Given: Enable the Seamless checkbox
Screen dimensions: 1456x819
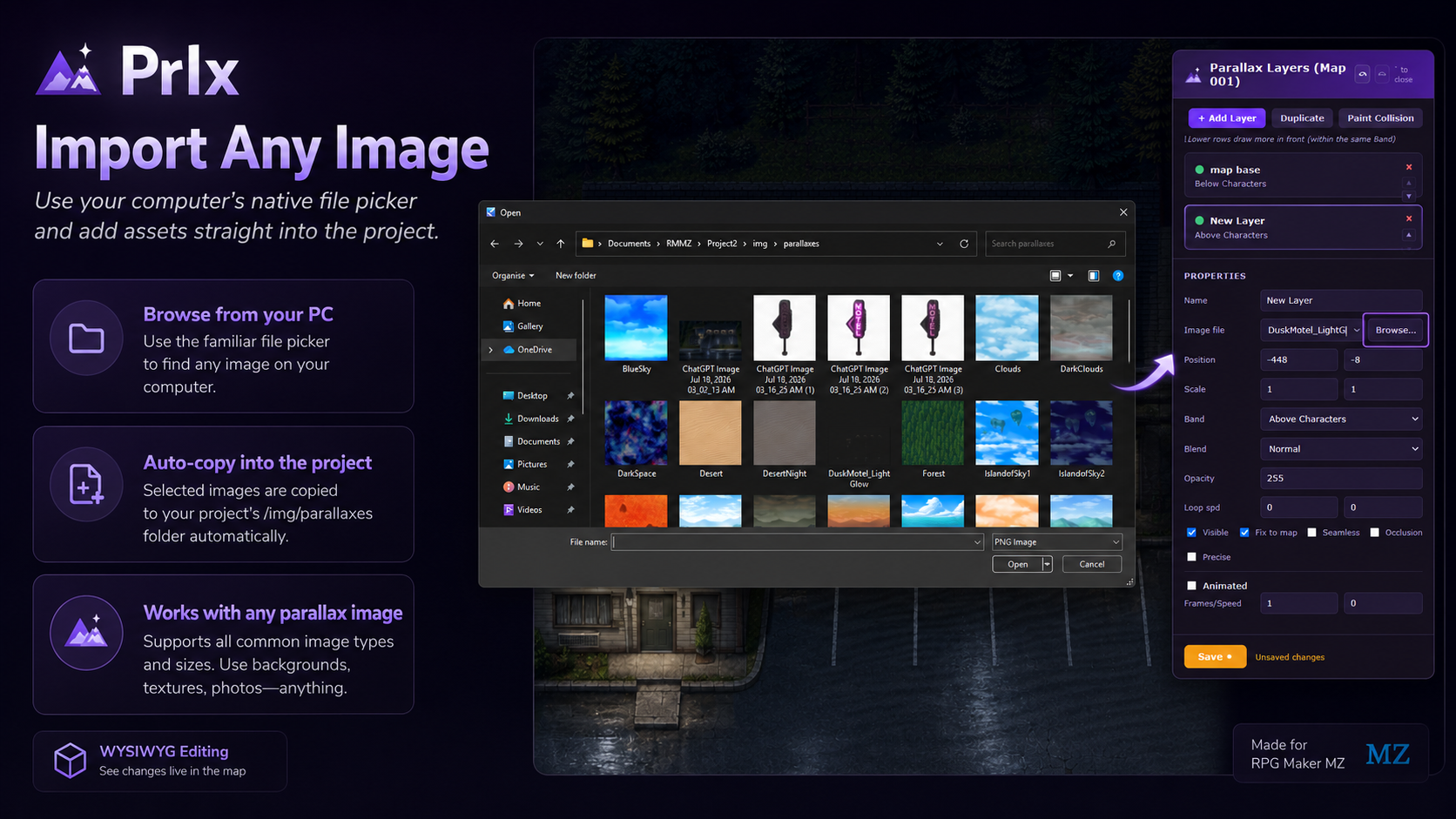Looking at the screenshot, I should click(1311, 533).
